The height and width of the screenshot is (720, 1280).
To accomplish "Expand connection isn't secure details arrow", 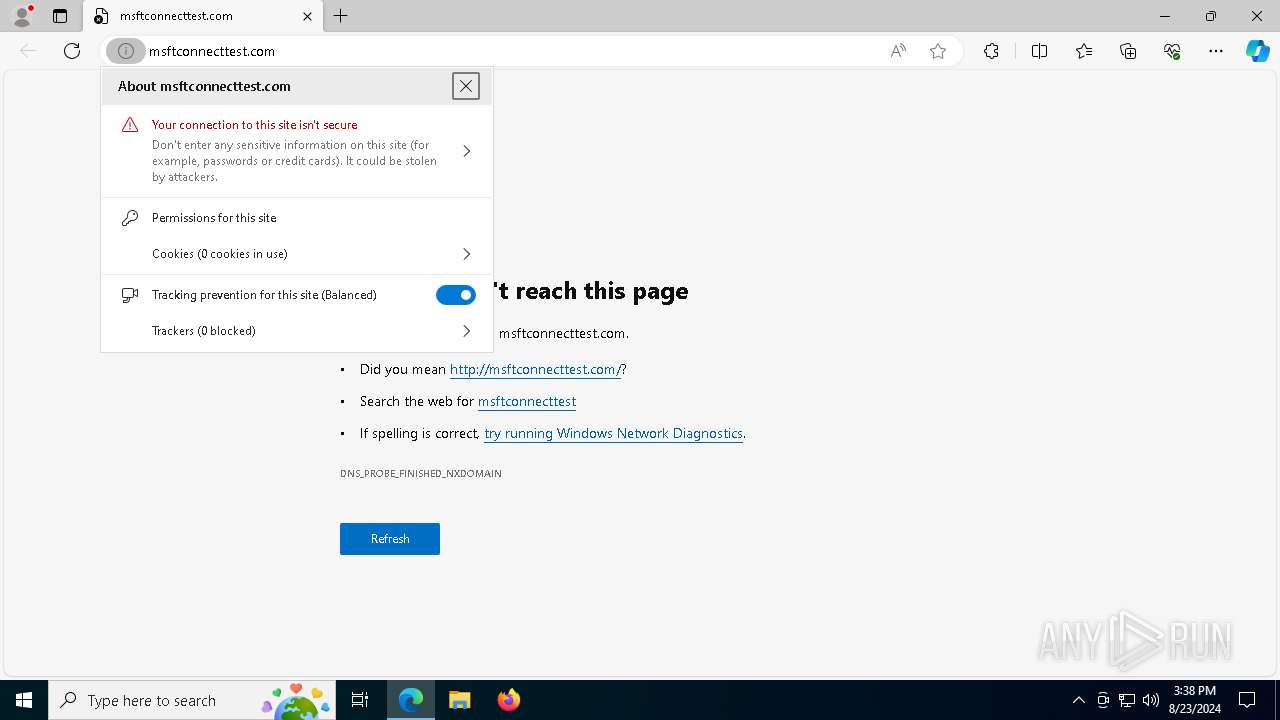I will (x=467, y=151).
